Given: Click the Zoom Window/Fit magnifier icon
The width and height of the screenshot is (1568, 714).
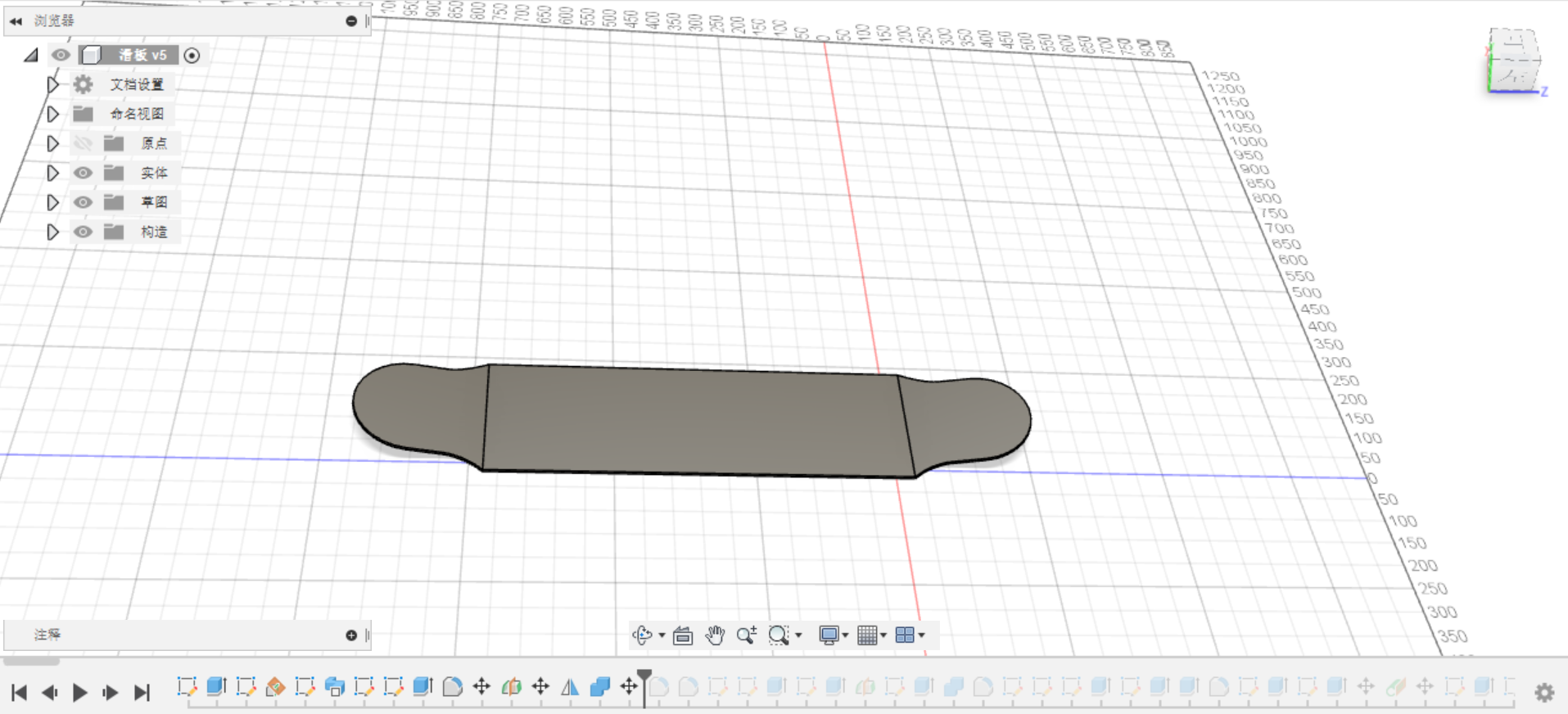Looking at the screenshot, I should (x=778, y=635).
